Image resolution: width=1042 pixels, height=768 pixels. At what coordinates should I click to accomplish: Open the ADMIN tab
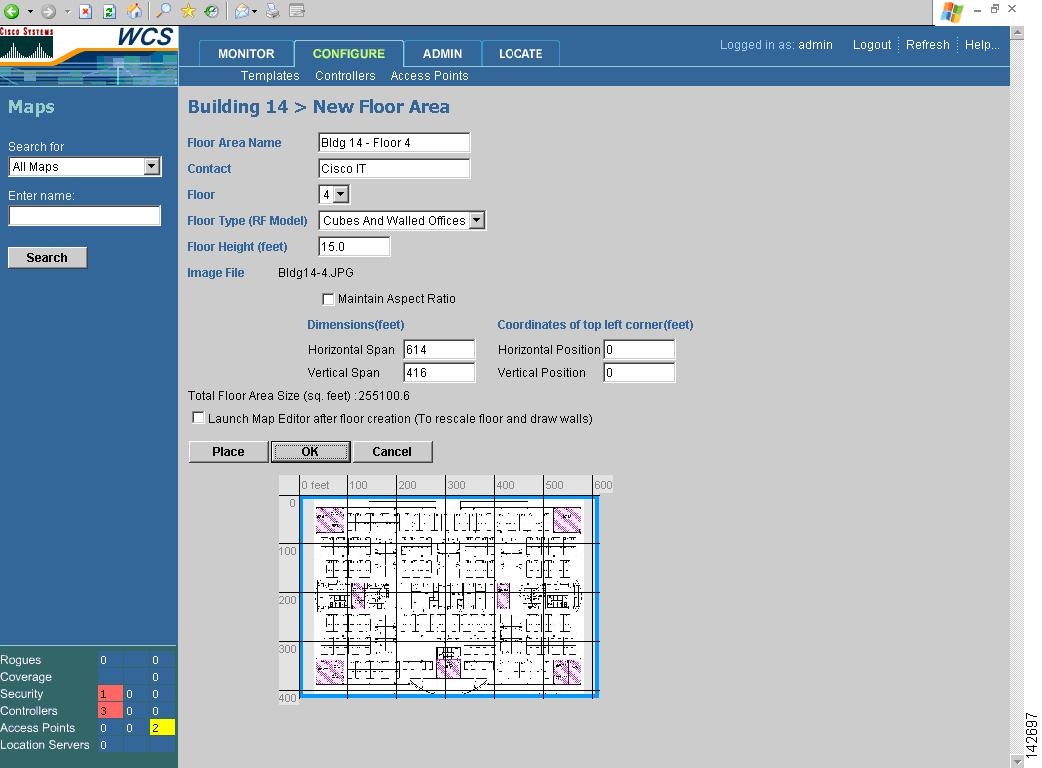click(442, 54)
